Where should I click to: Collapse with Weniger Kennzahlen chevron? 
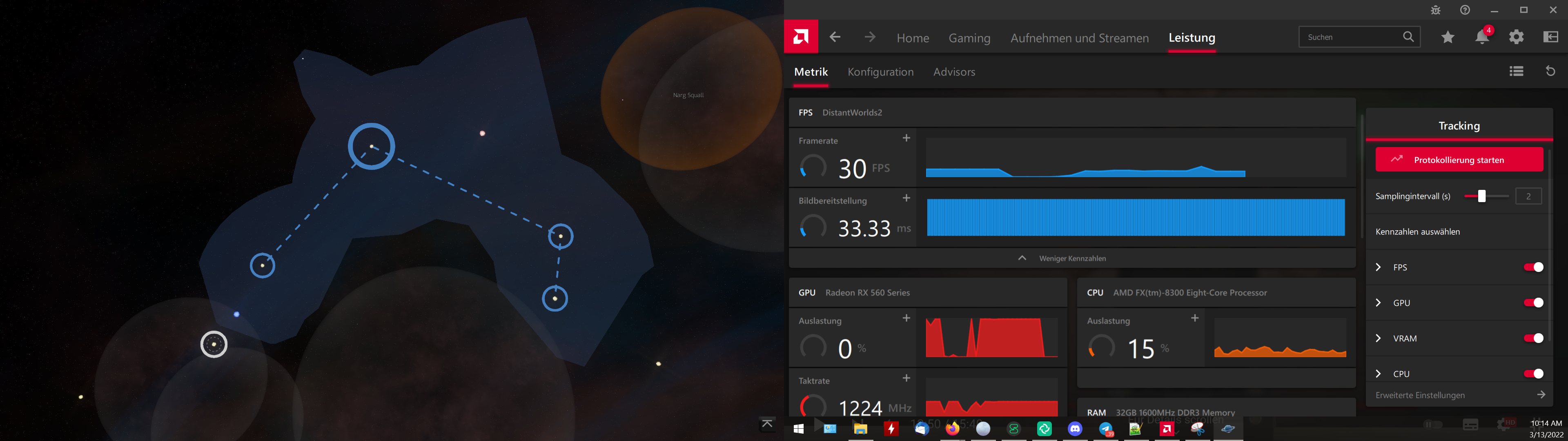click(1022, 258)
